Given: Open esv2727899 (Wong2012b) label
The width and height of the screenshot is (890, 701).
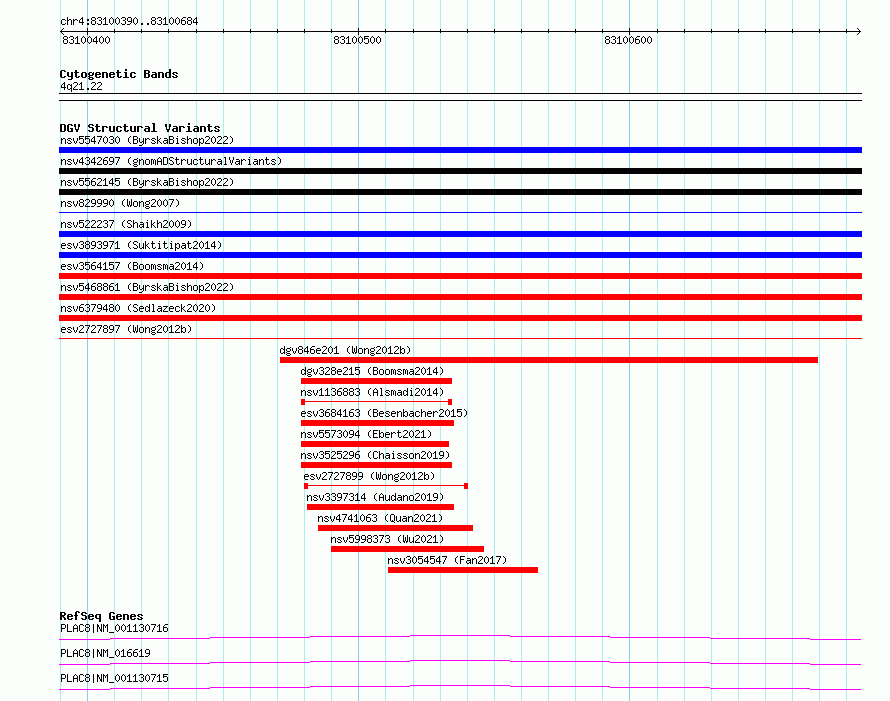Looking at the screenshot, I should [x=369, y=476].
